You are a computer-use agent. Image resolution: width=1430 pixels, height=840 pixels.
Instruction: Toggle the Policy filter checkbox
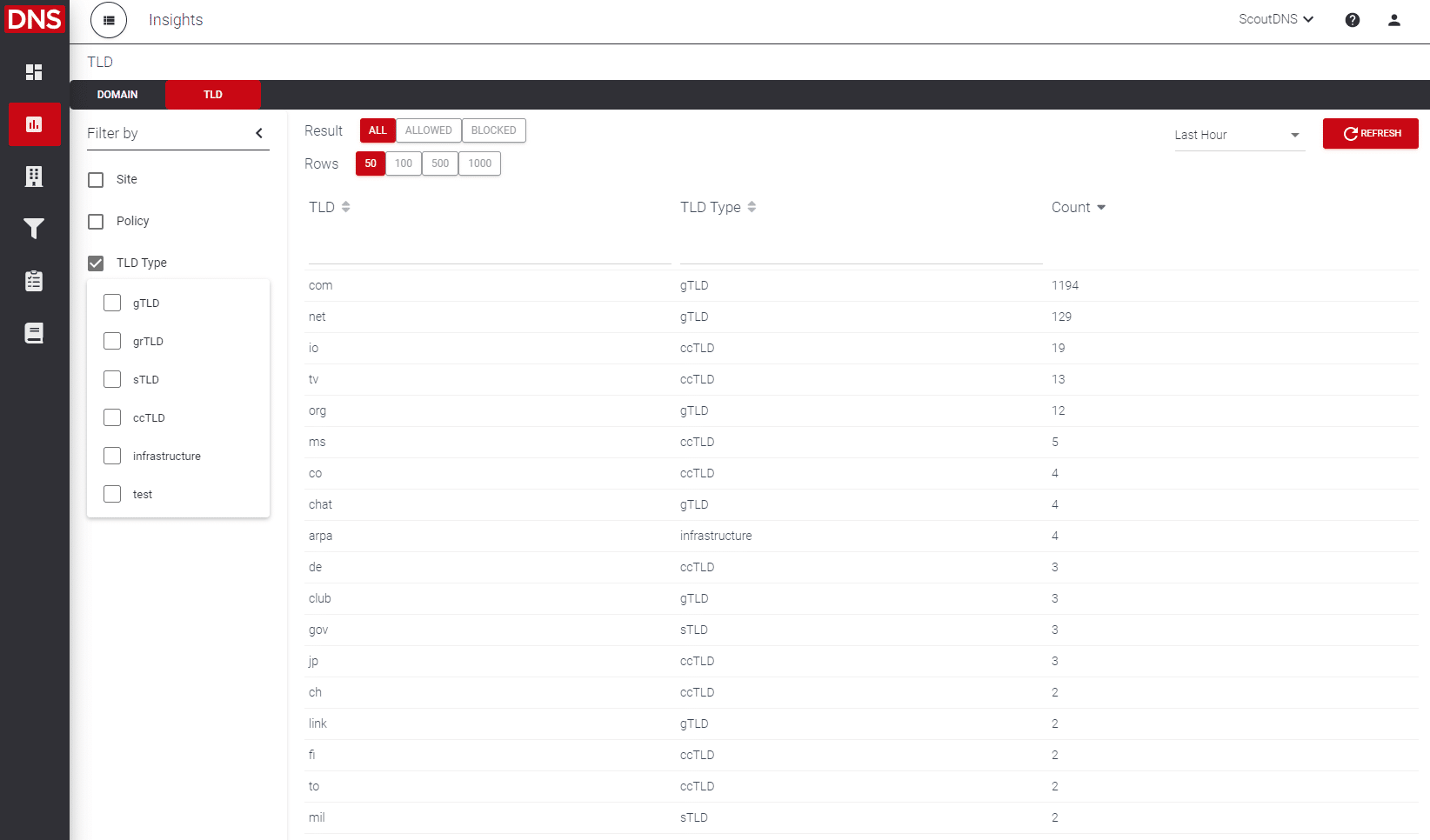click(x=96, y=222)
